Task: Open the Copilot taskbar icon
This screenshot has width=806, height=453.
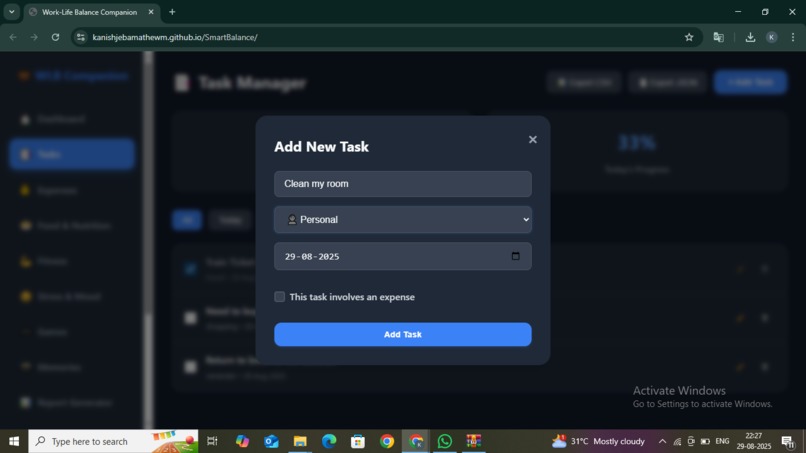Action: (242, 441)
